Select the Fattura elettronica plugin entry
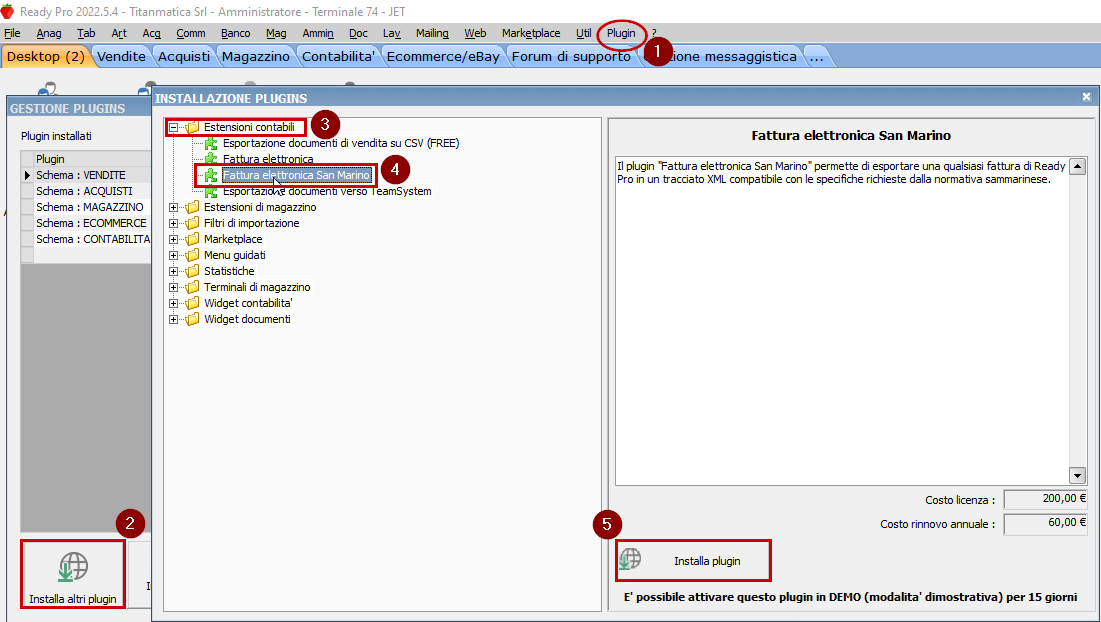This screenshot has width=1101, height=622. (x=268, y=159)
